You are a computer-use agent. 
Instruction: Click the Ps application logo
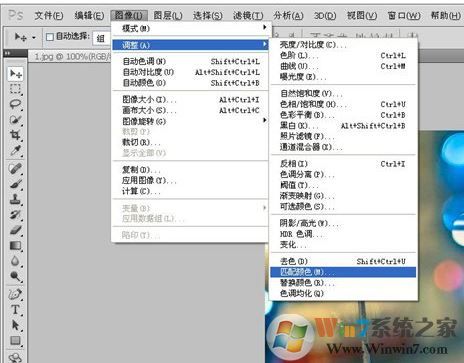(16, 15)
